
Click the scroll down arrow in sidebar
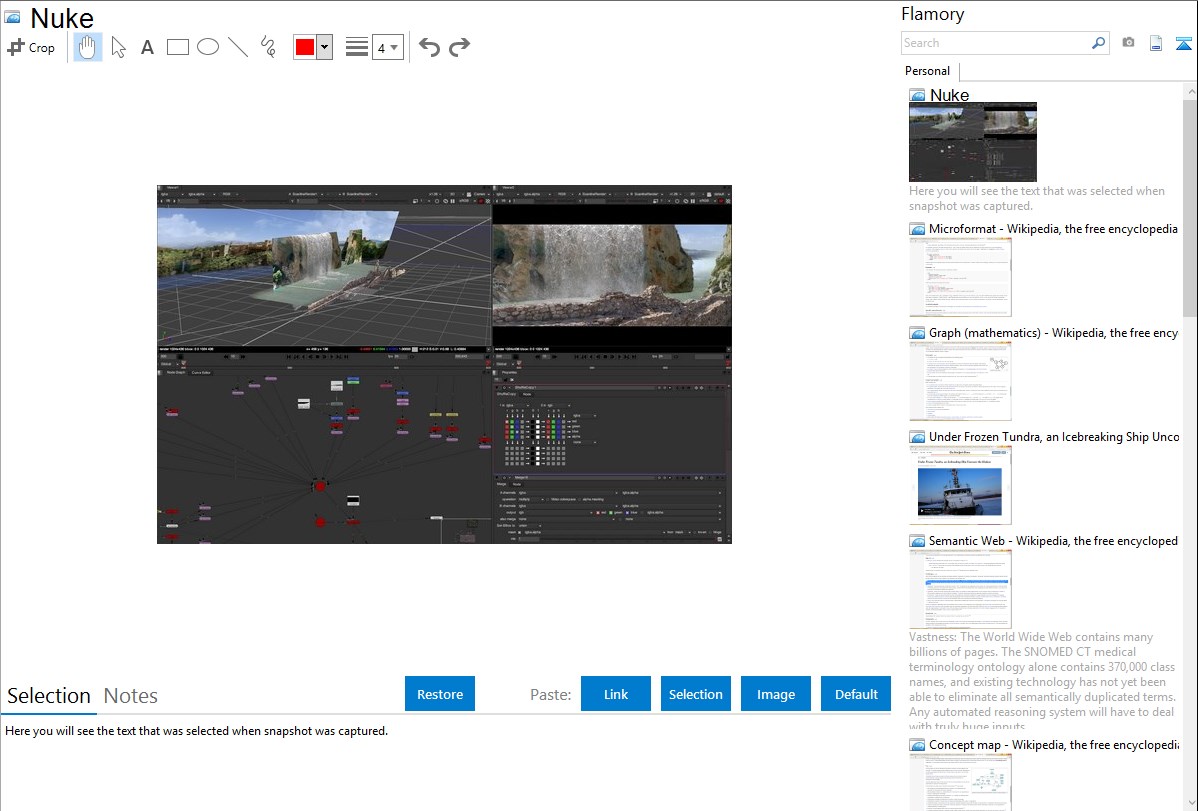pos(1191,803)
